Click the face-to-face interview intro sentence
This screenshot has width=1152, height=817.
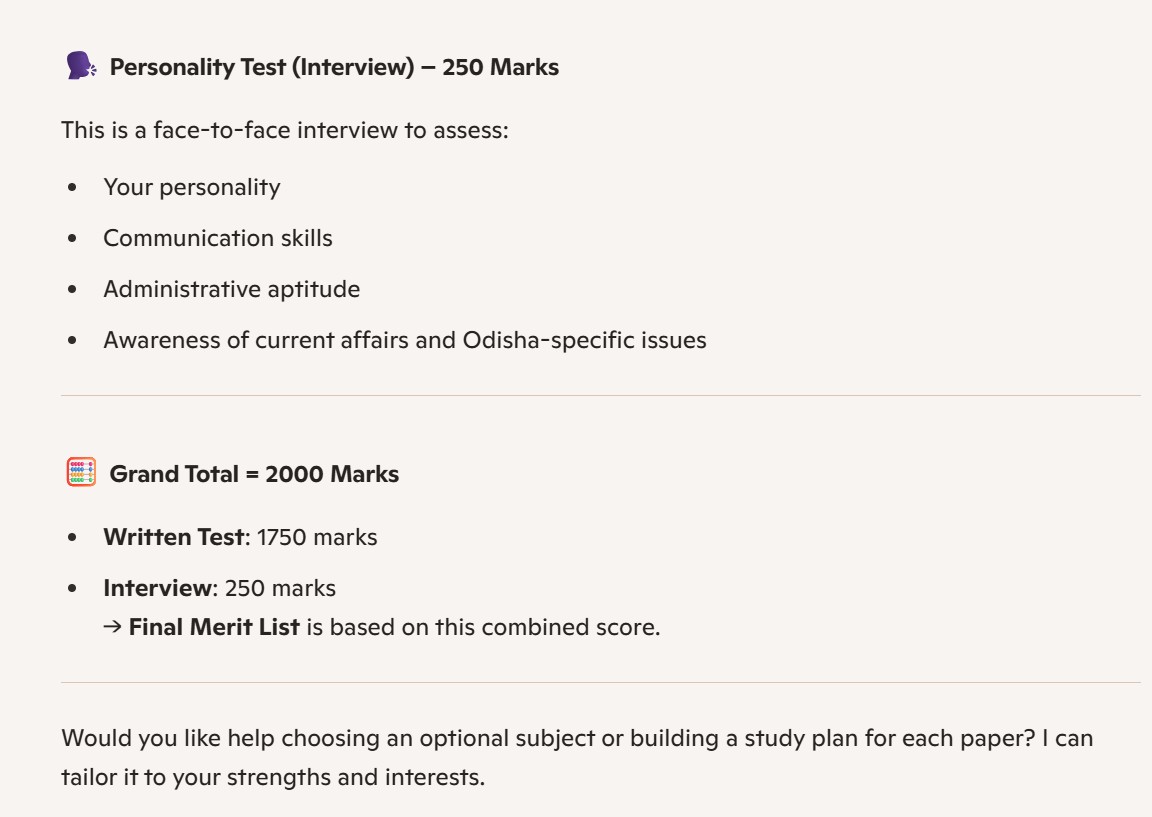click(285, 130)
